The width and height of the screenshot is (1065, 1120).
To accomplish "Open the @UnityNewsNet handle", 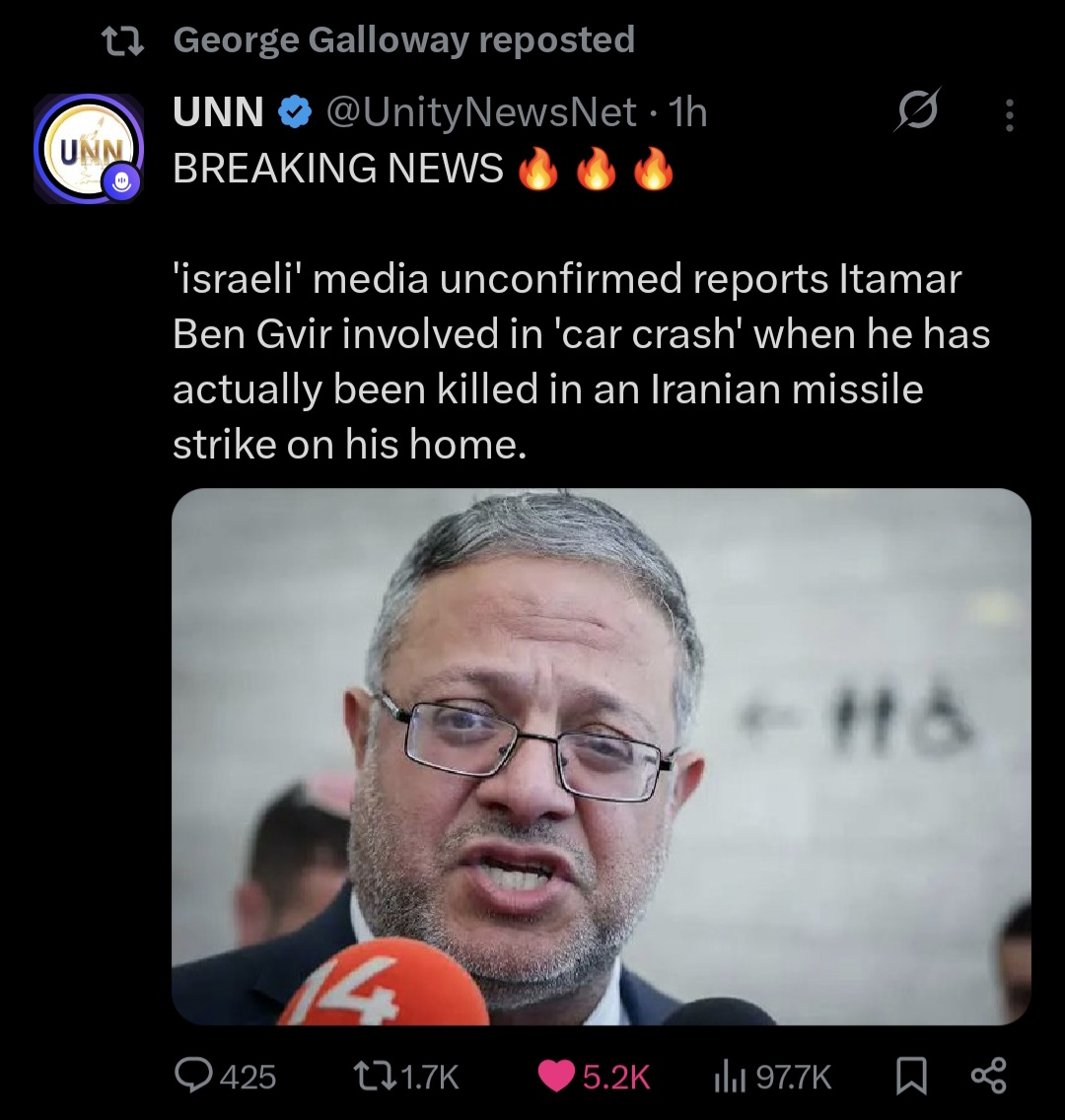I will tap(480, 113).
